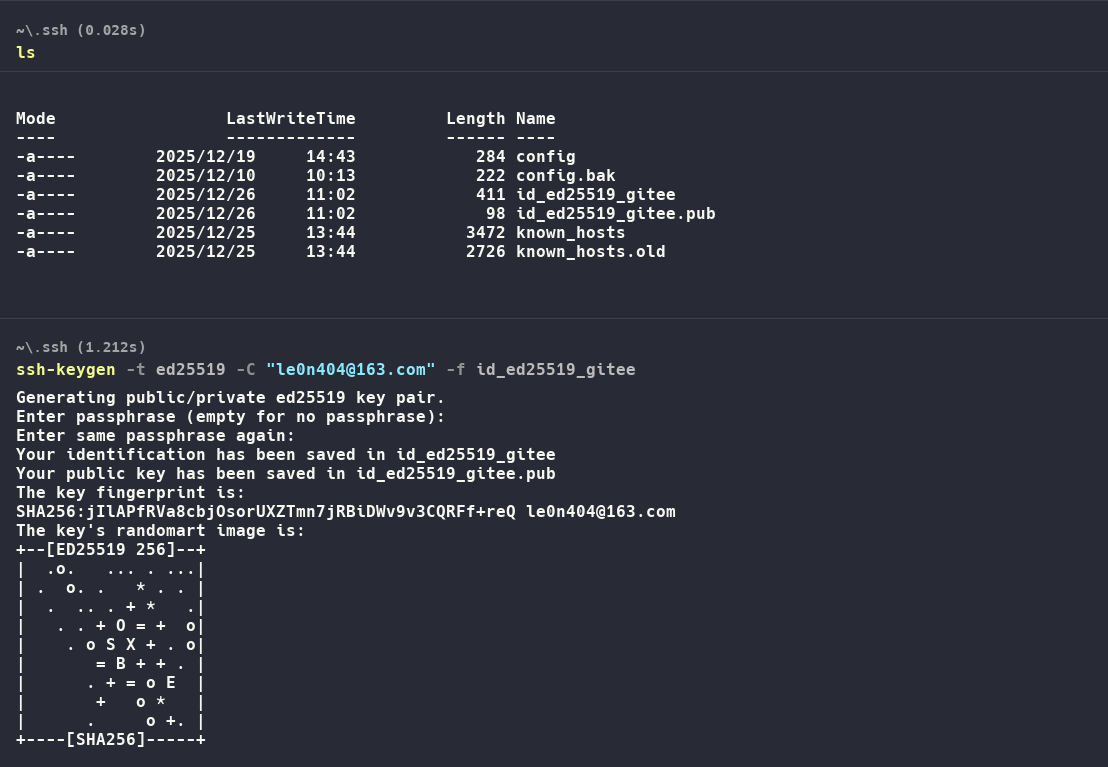Select the second block header showing 1.212s
This screenshot has height=767, width=1108.
pos(81,347)
